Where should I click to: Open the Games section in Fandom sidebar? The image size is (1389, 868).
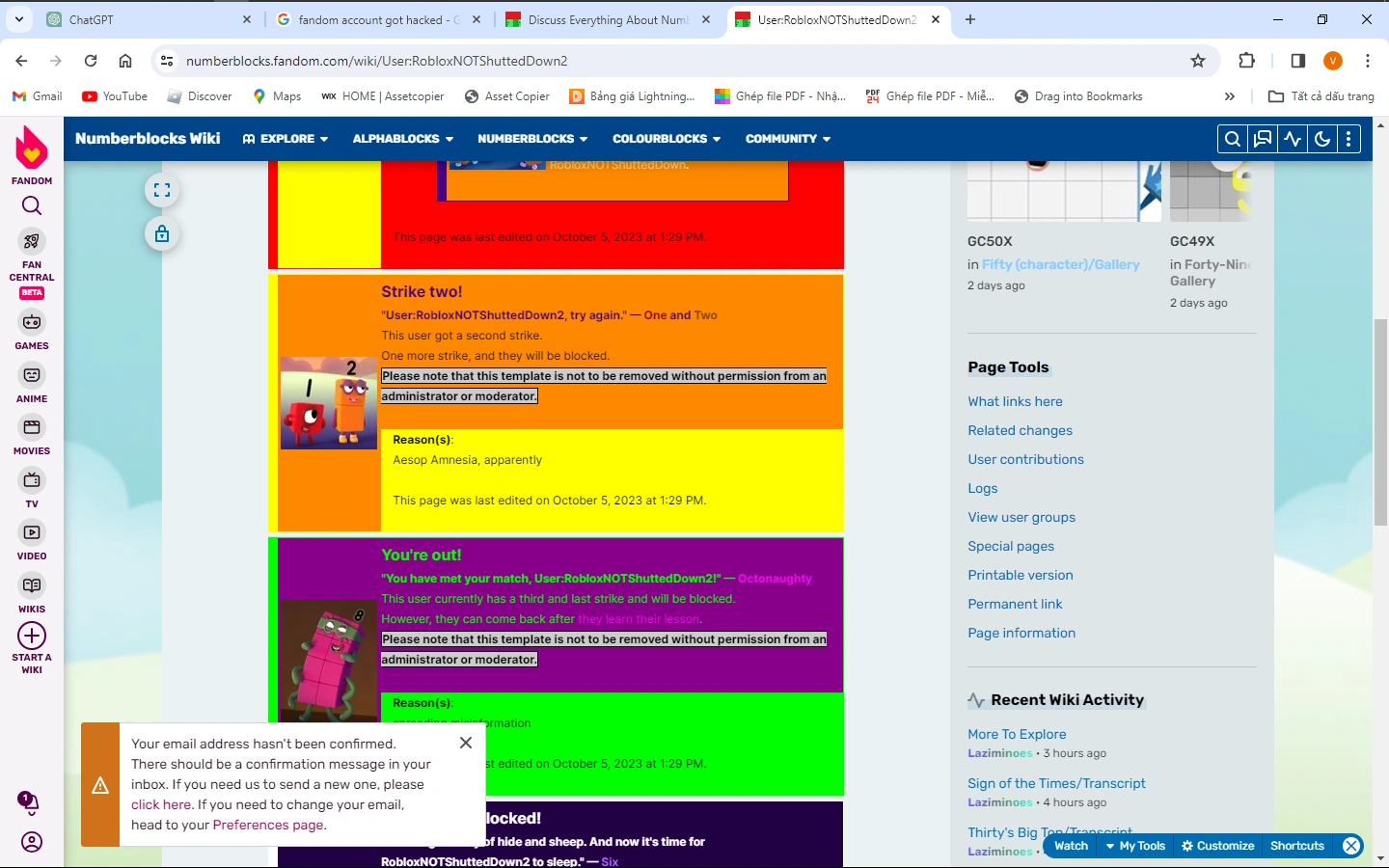click(32, 322)
